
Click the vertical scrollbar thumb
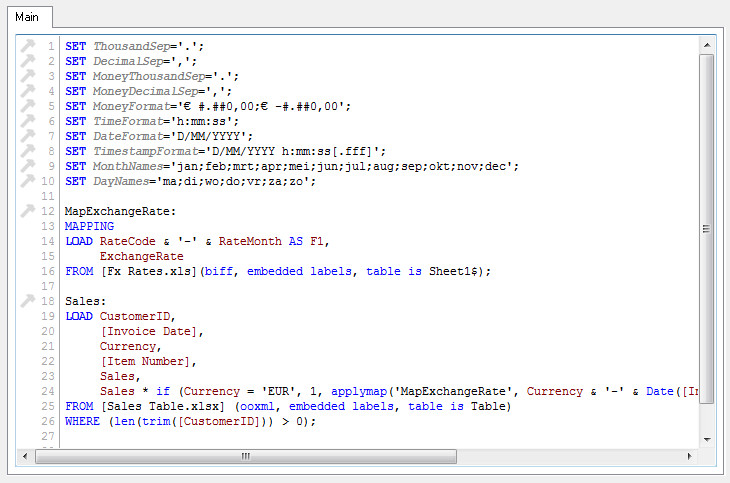(x=707, y=229)
